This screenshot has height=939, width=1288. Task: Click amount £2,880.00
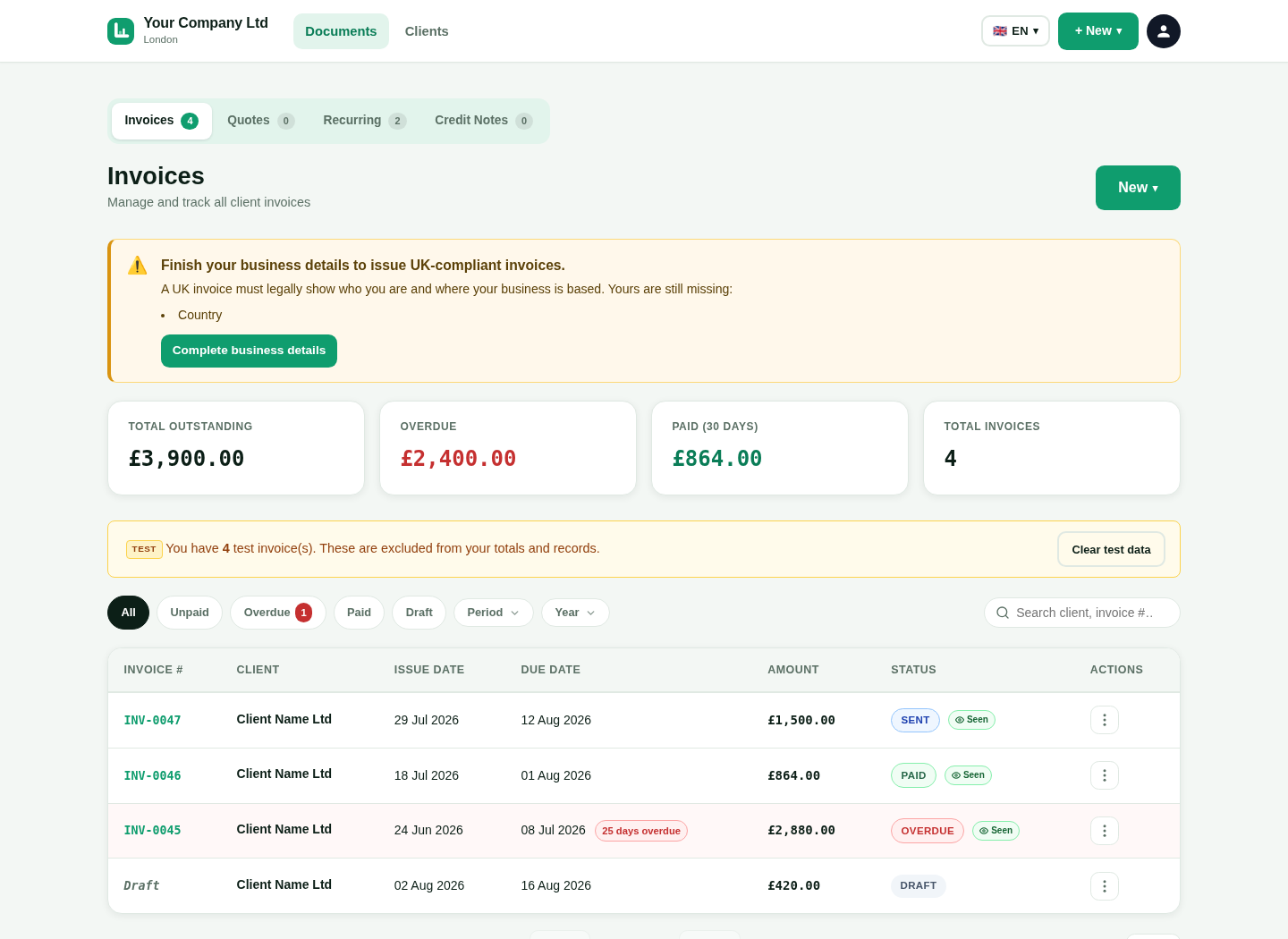click(801, 831)
